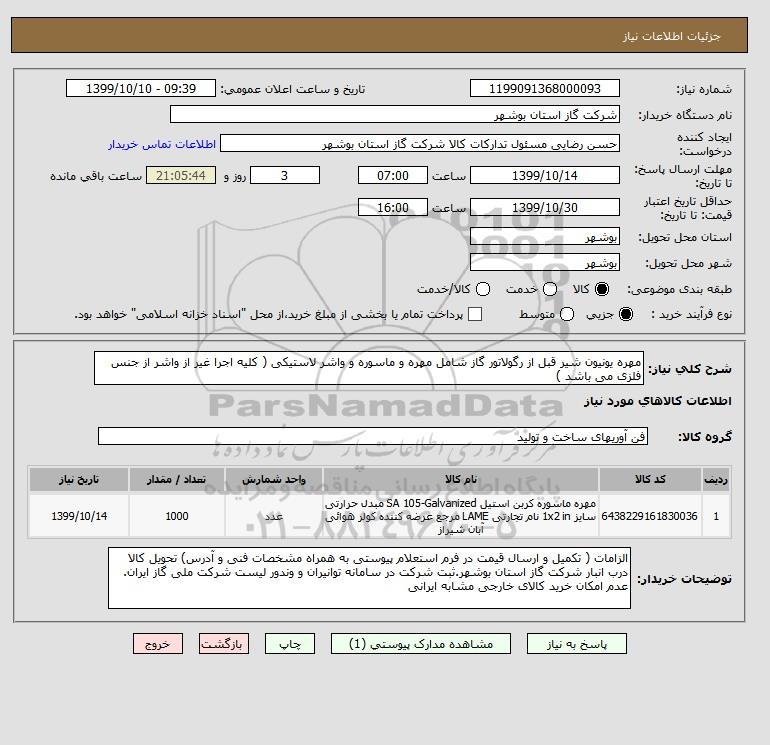Click buyer notes text area

tap(369, 578)
